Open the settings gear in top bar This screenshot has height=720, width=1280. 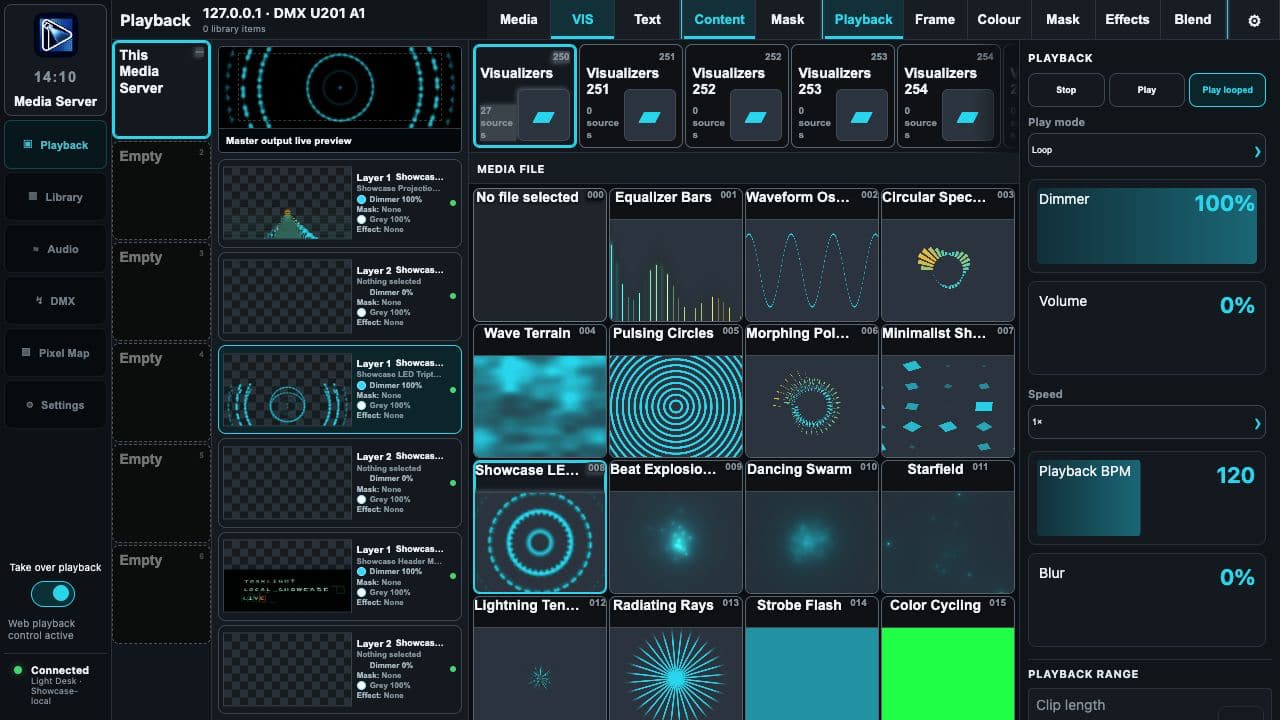point(1255,20)
